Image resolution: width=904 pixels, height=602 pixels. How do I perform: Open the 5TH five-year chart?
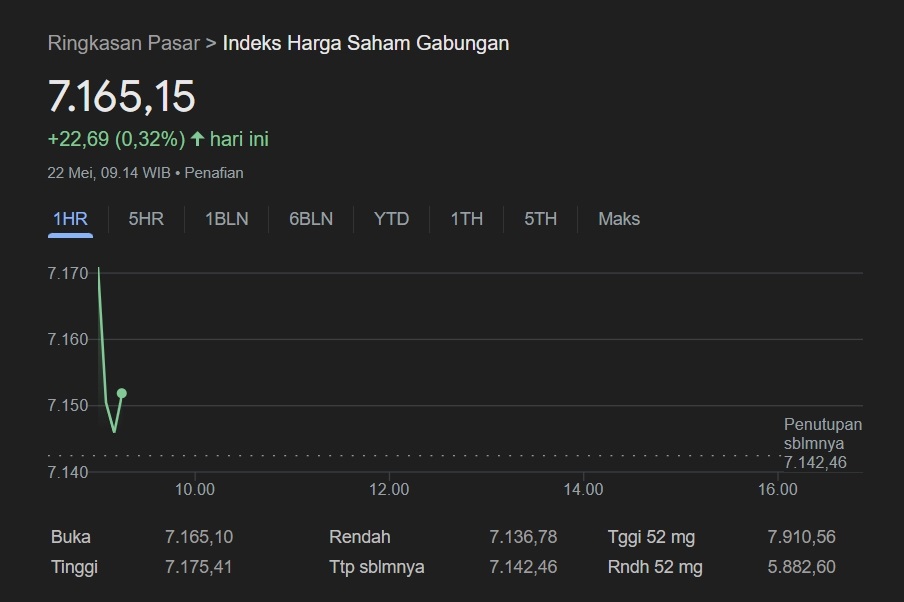point(540,219)
